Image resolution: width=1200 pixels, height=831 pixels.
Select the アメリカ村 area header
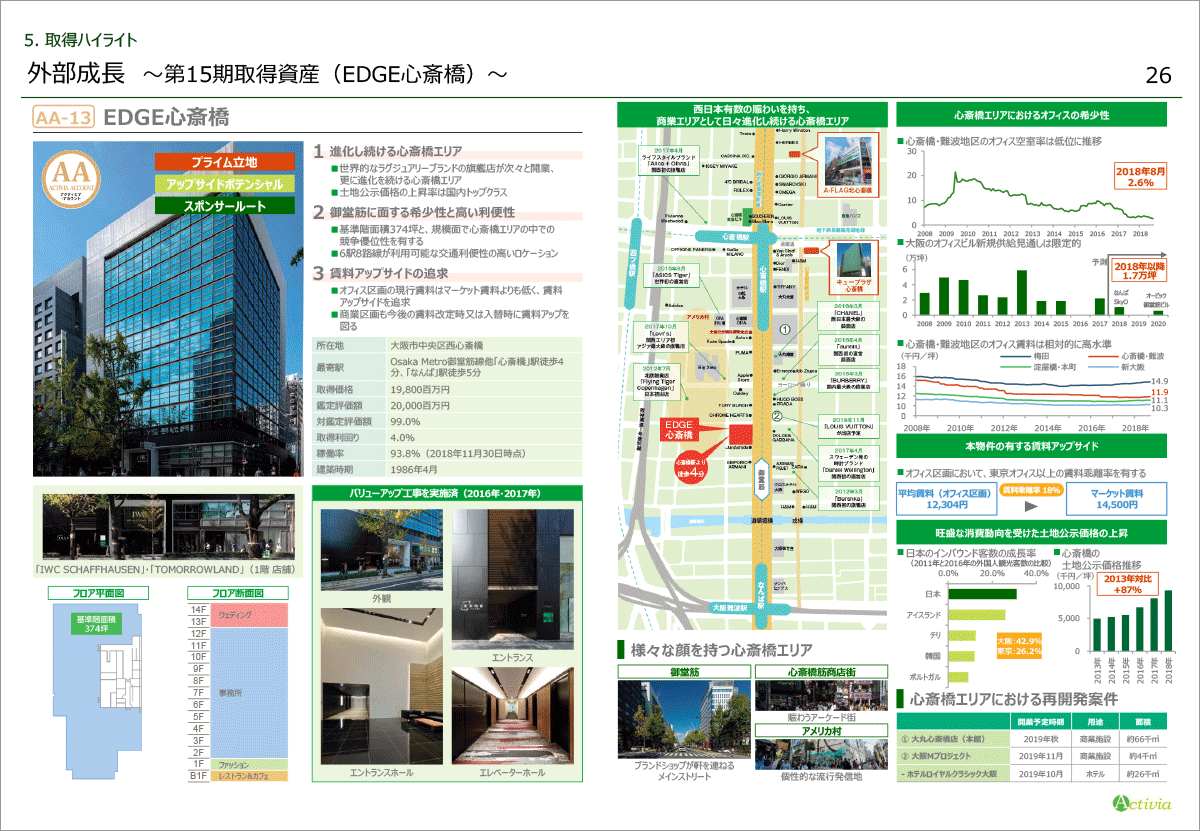821,730
